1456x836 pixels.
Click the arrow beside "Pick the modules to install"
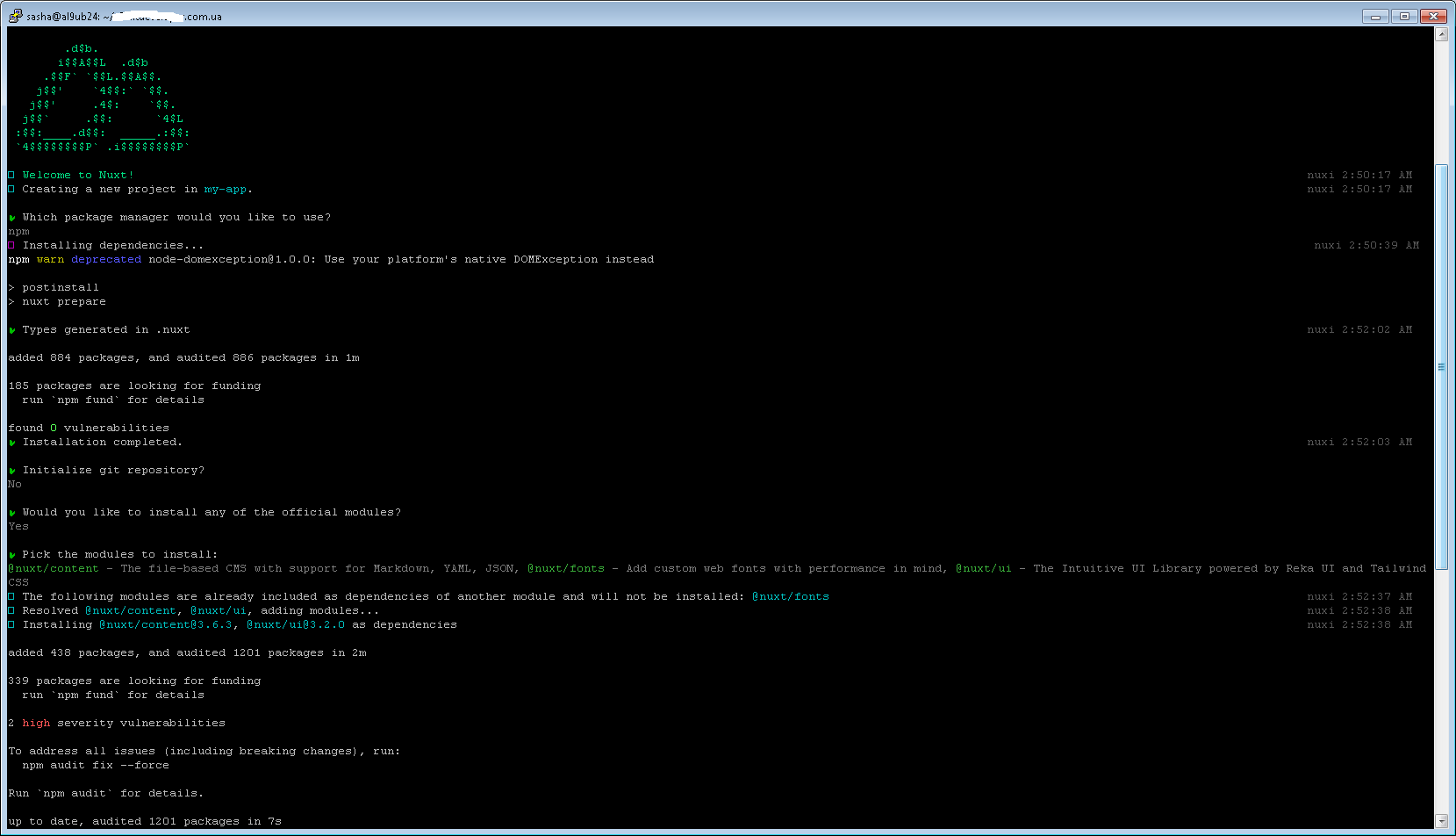pyautogui.click(x=11, y=554)
